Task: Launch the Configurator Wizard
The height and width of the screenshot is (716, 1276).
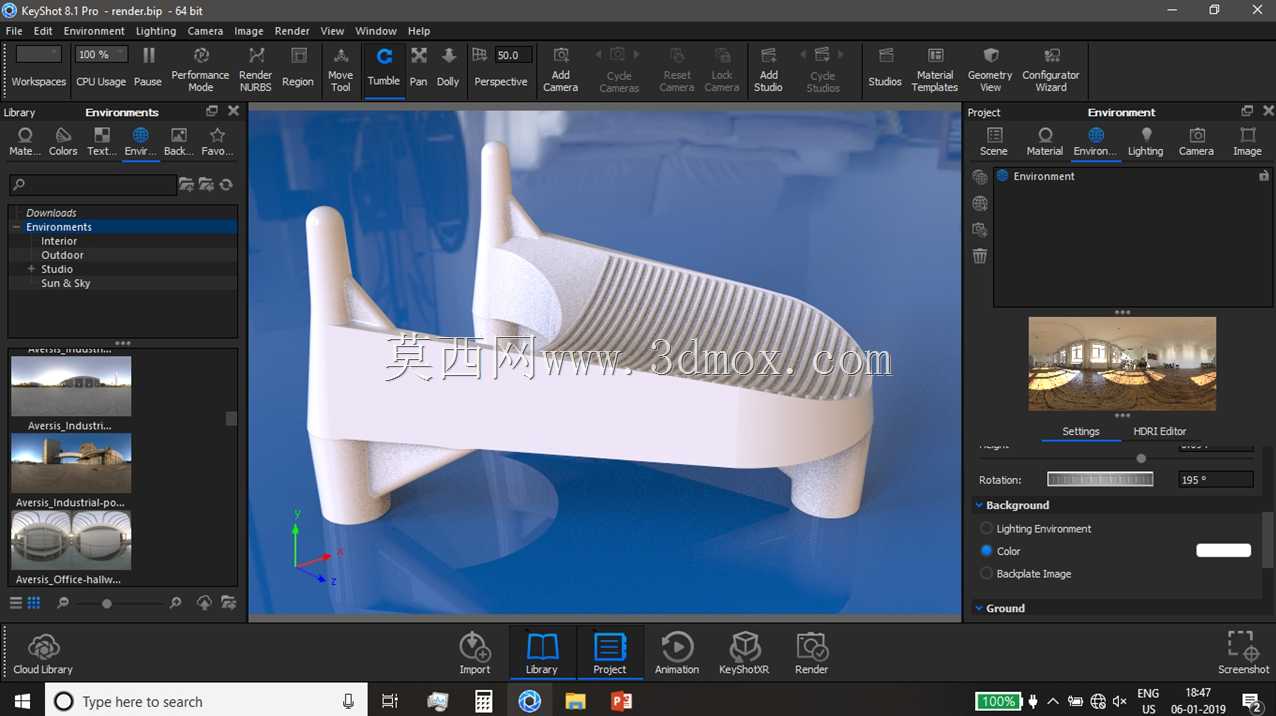Action: pyautogui.click(x=1050, y=68)
